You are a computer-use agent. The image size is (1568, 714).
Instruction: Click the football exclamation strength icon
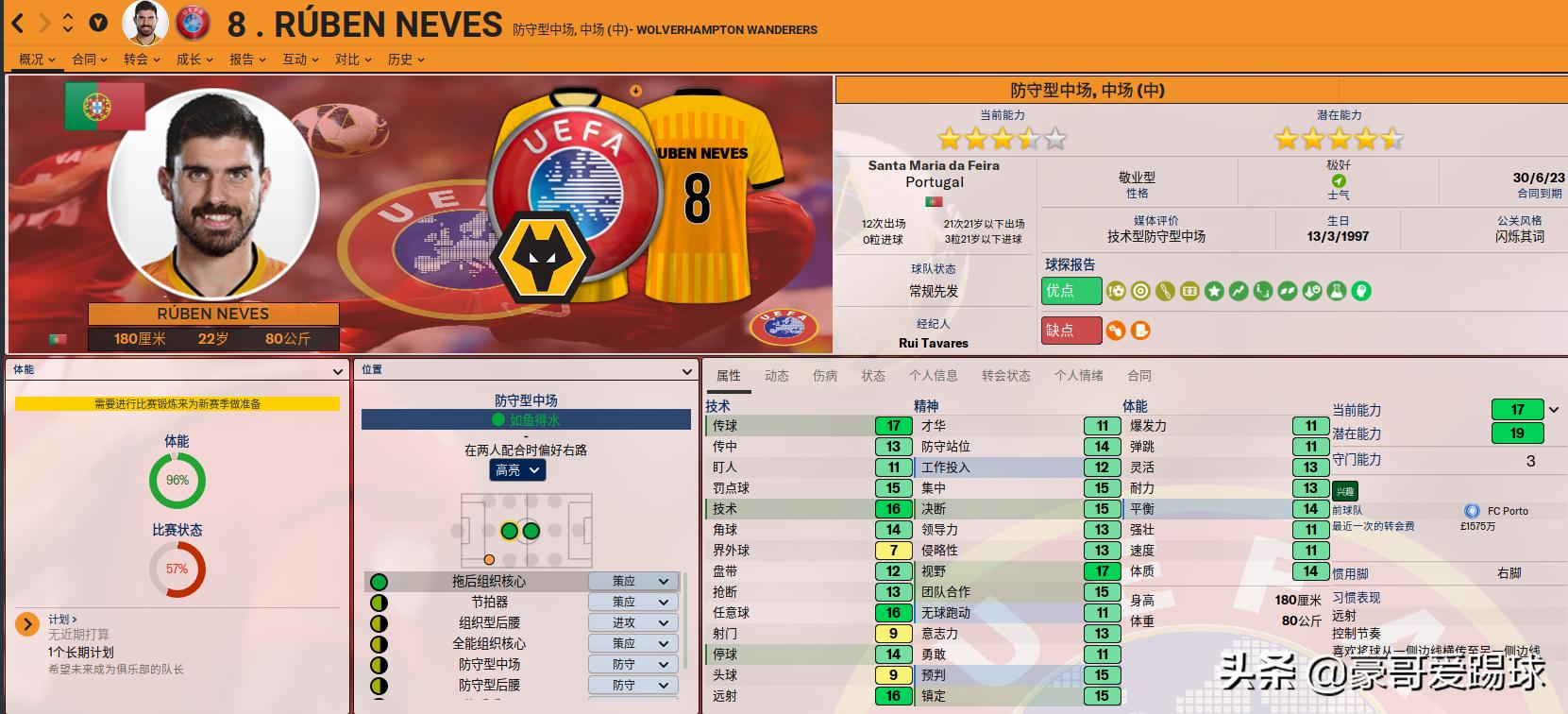1116,291
